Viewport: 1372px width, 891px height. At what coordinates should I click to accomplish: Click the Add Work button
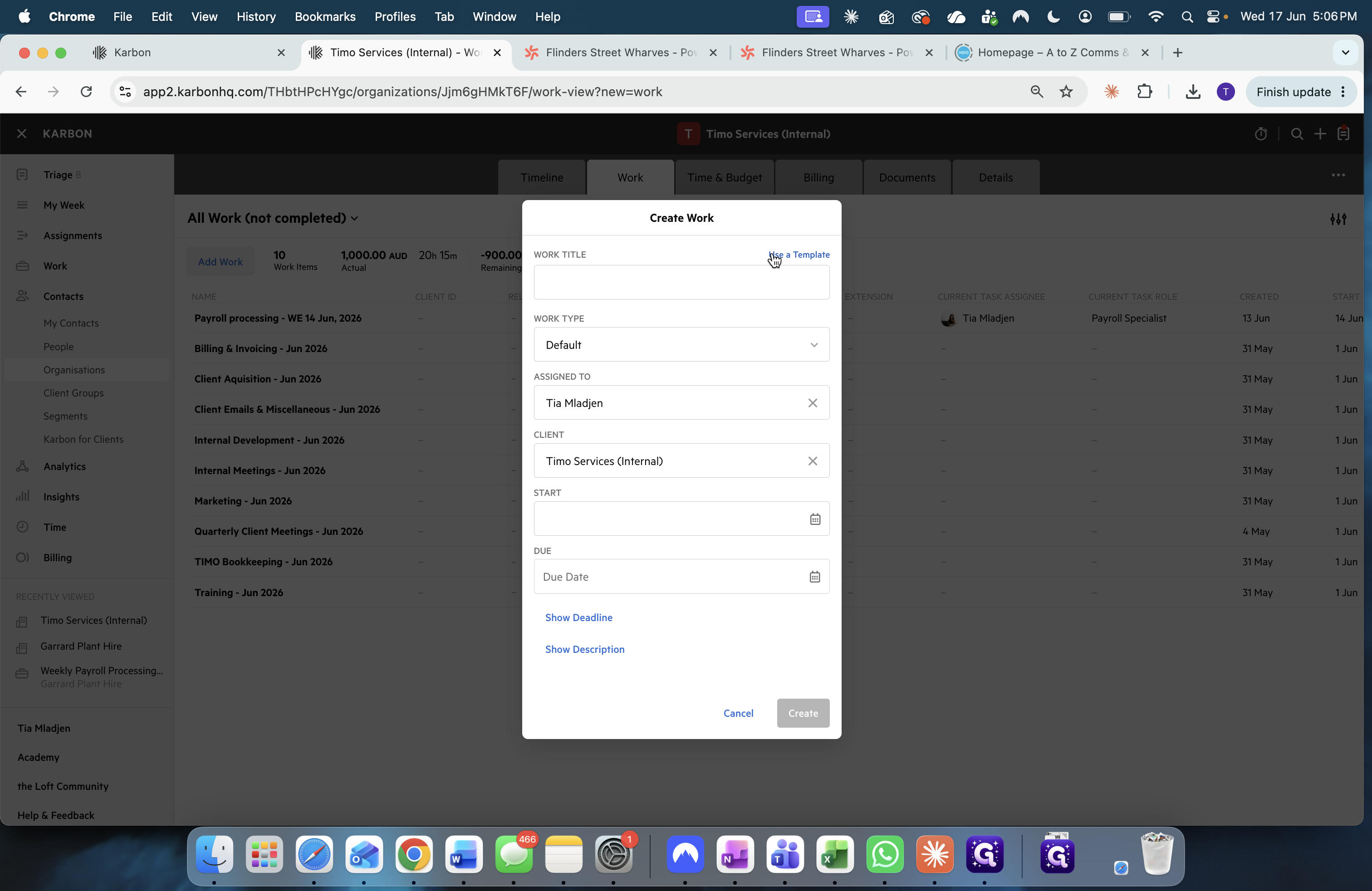[x=220, y=262]
